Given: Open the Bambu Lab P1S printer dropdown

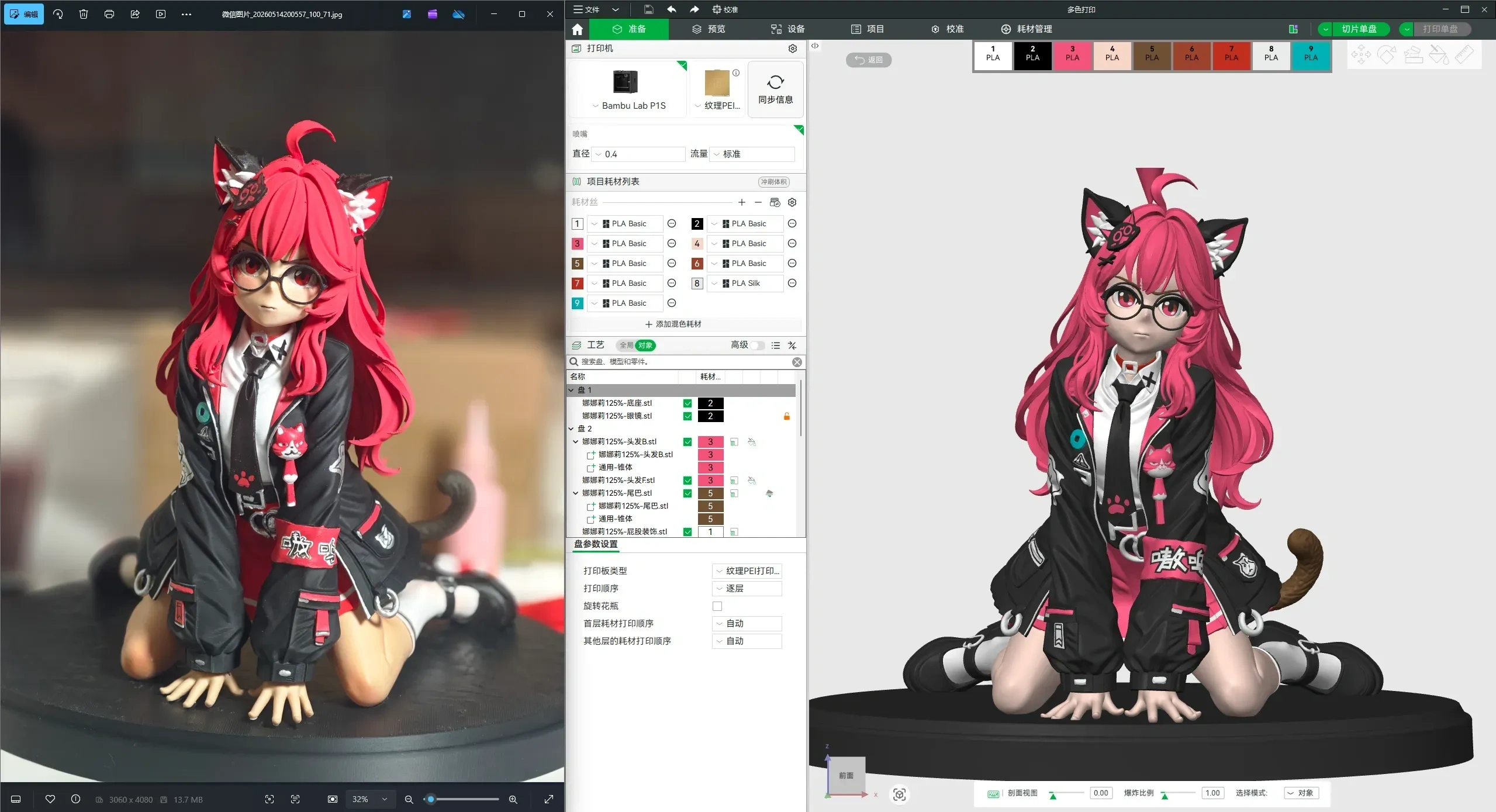Looking at the screenshot, I should [628, 106].
